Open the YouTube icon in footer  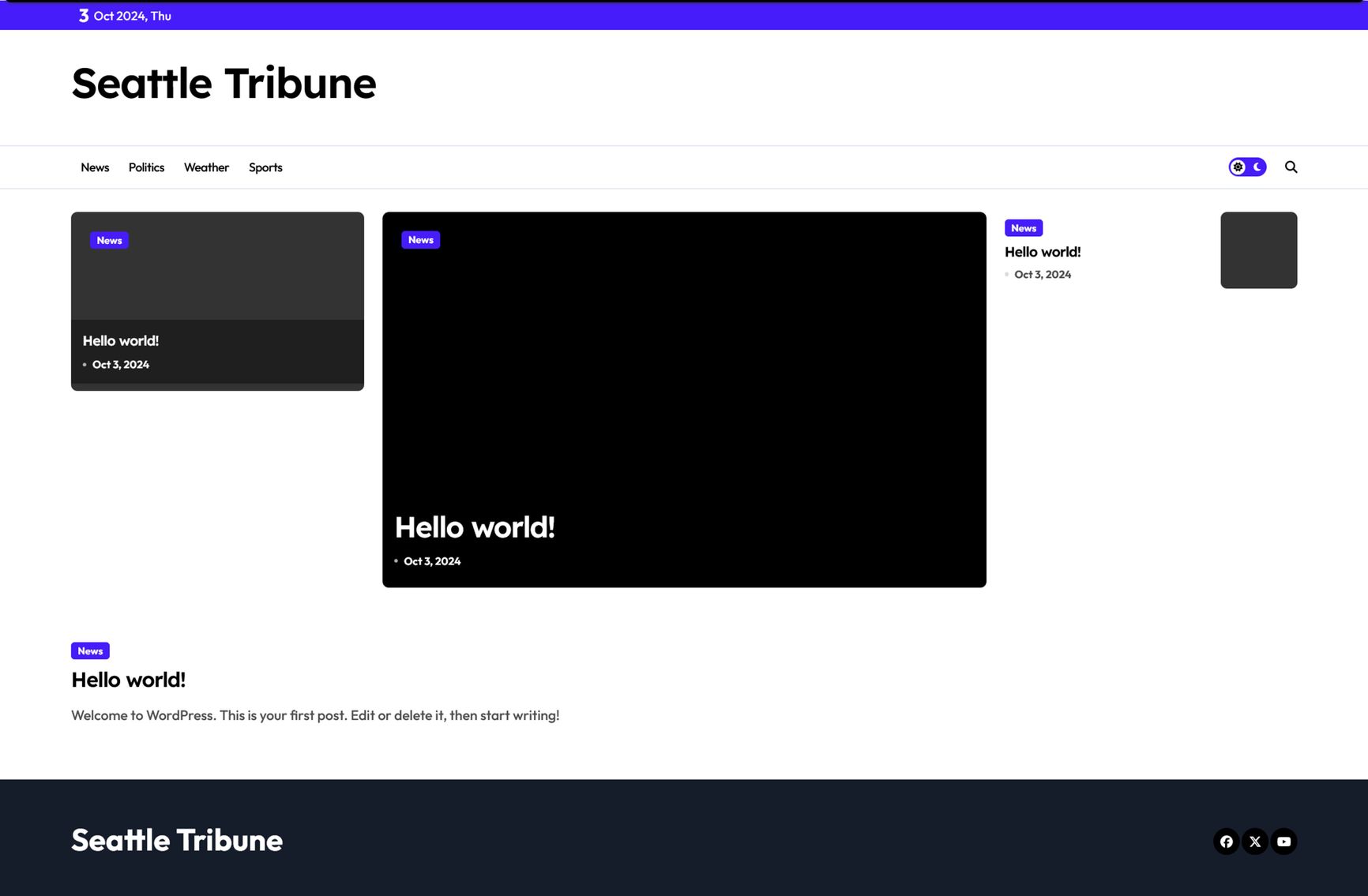[x=1284, y=842]
